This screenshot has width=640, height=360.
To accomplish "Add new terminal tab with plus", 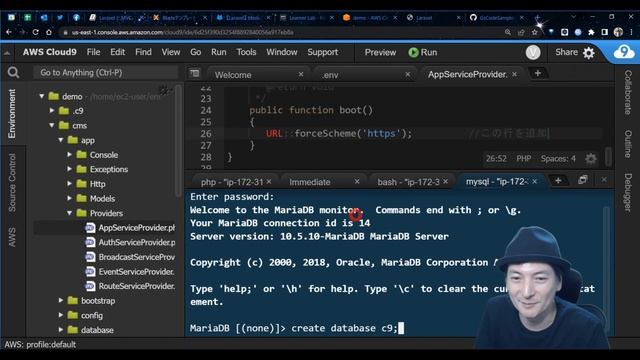I will pos(558,180).
